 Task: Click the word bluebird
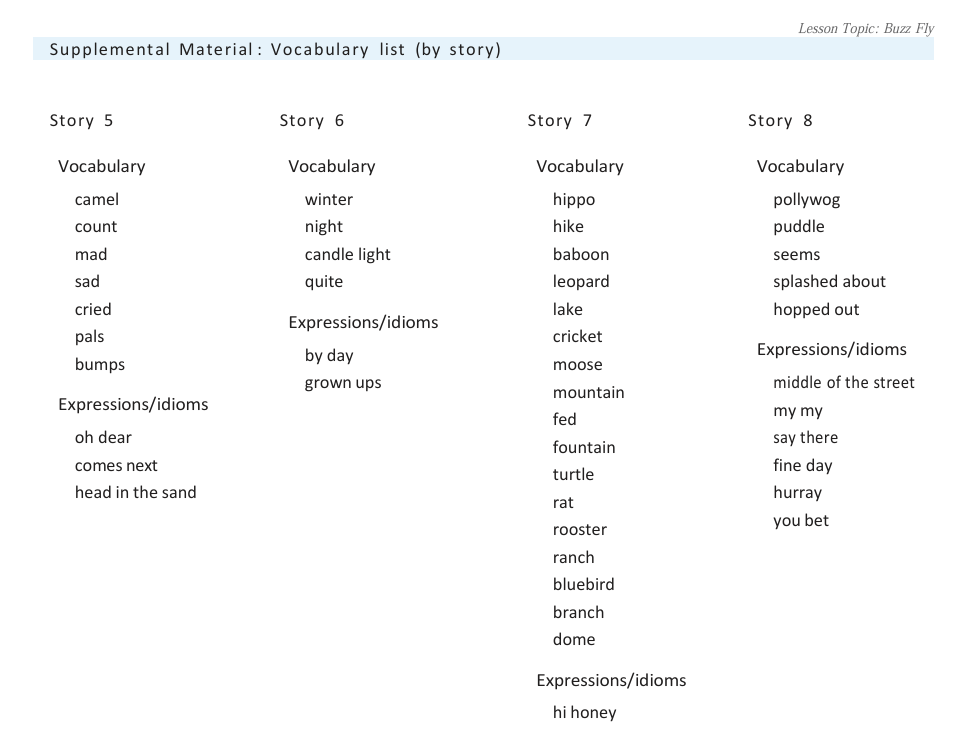583,585
